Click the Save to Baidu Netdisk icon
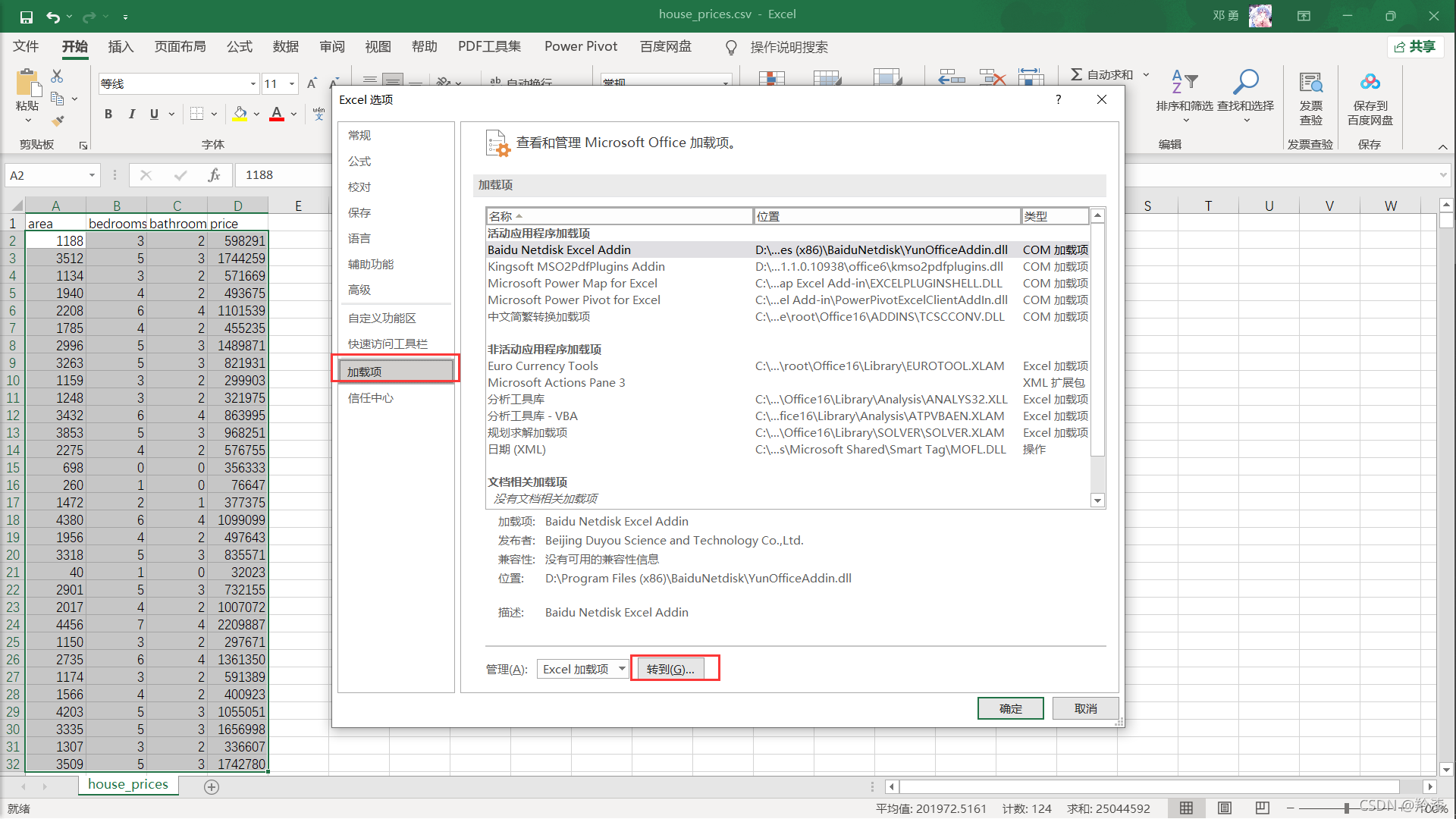This screenshot has height=819, width=1456. click(x=1370, y=82)
